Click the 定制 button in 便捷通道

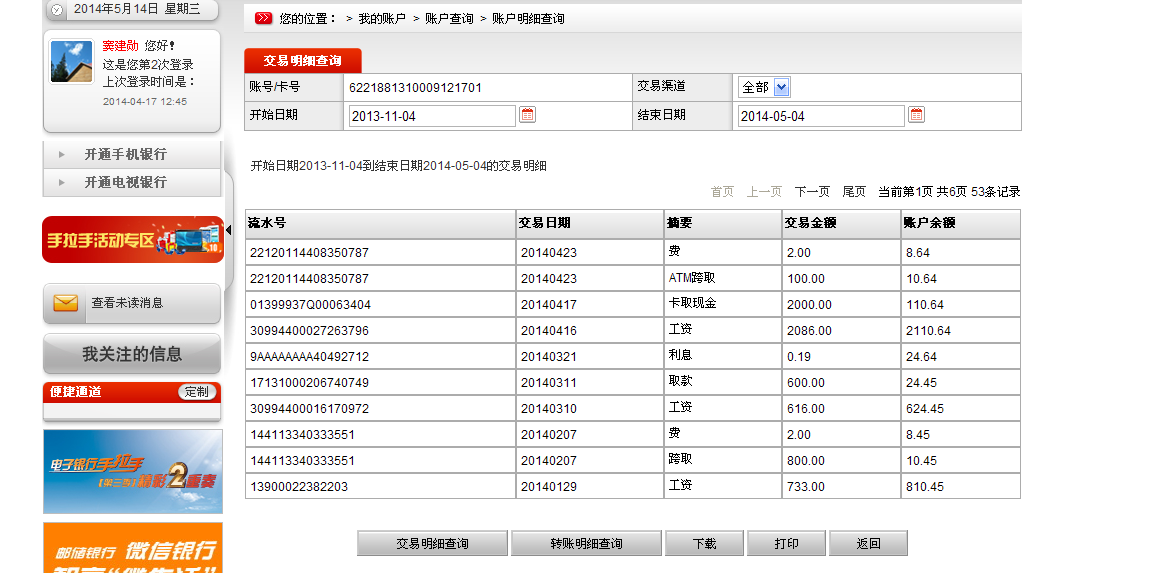tap(197, 392)
